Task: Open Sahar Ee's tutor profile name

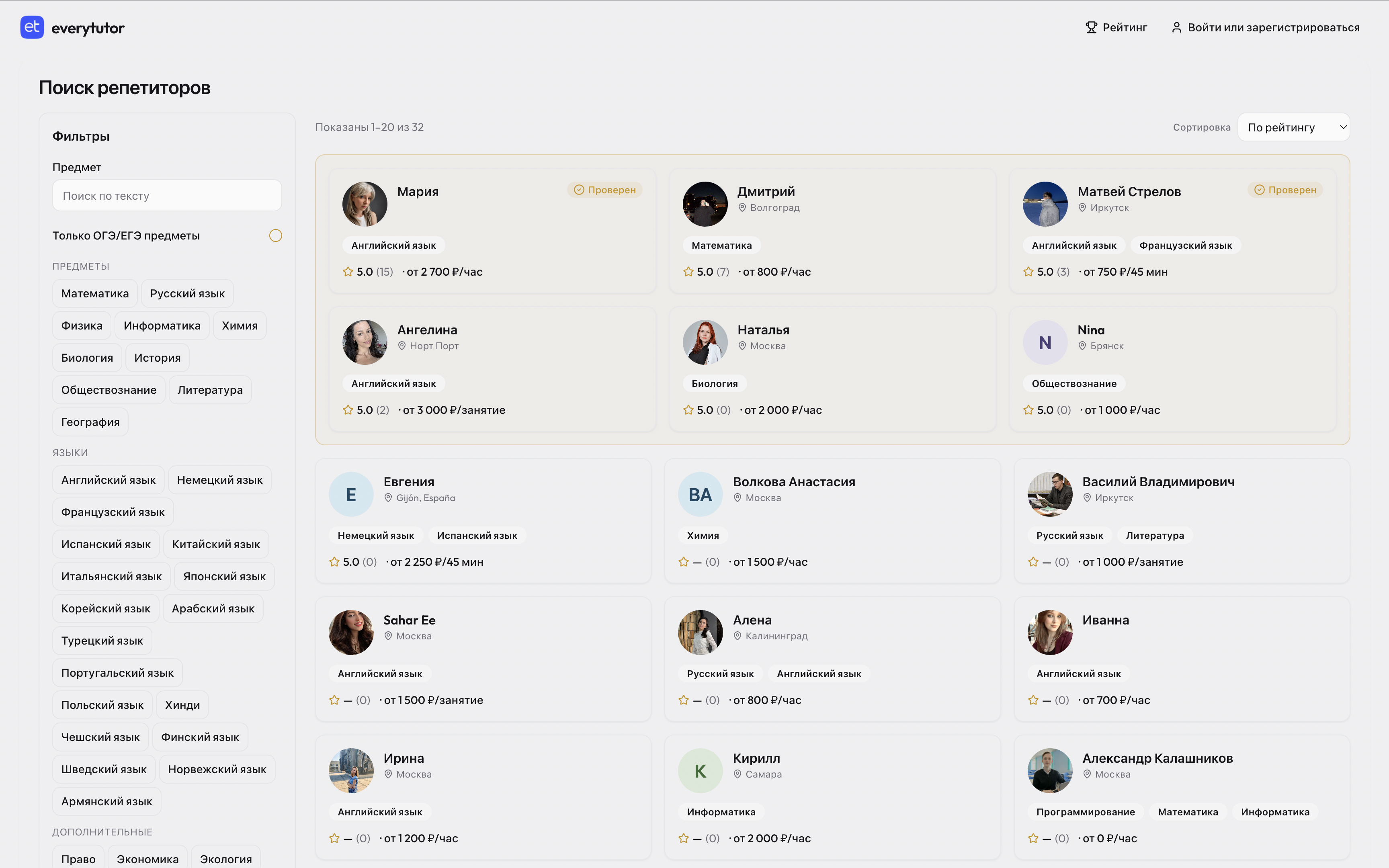Action: tap(409, 620)
